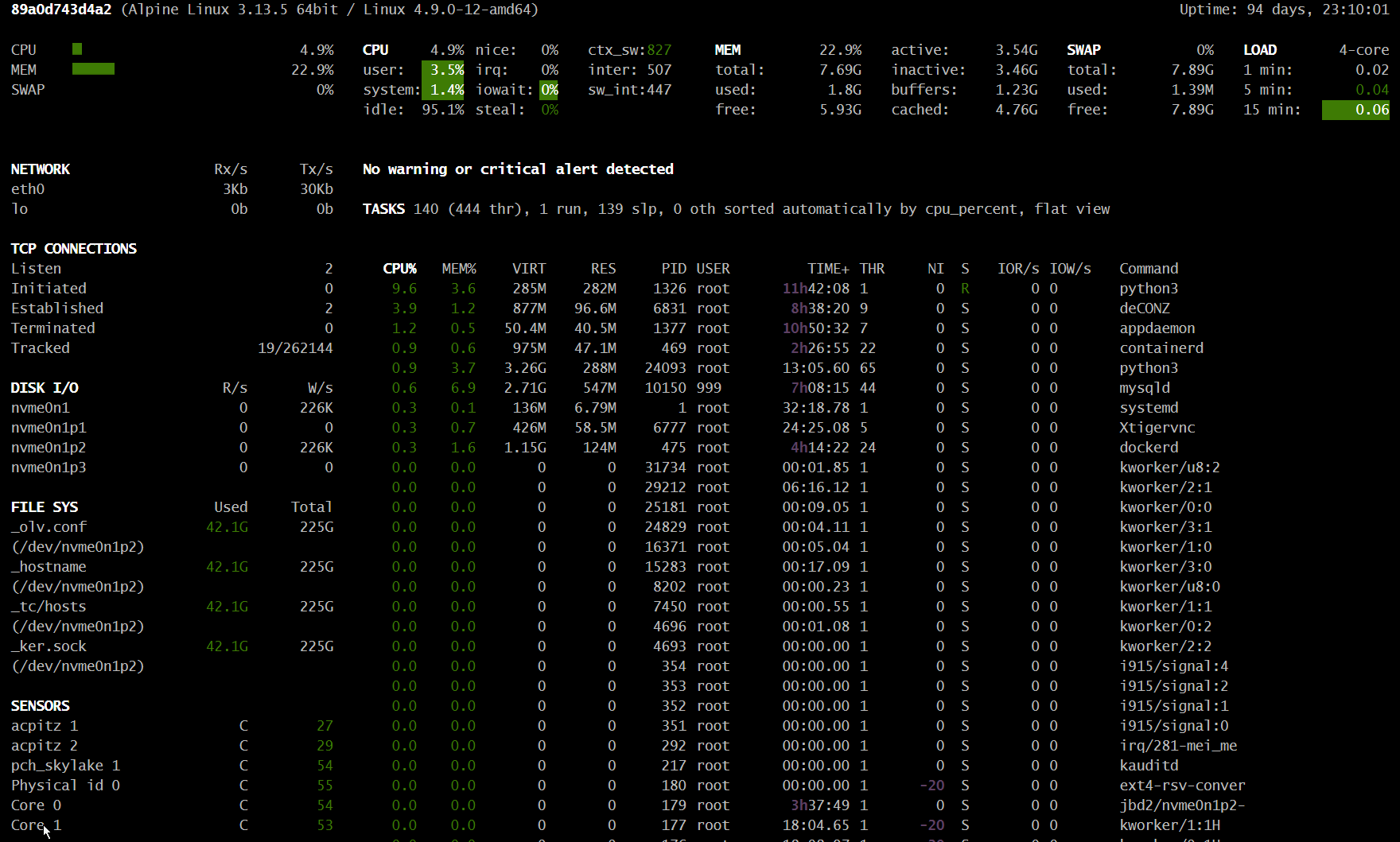Screen dimensions: 1400x842
Task: Click the NETWORK section header
Action: tap(41, 169)
